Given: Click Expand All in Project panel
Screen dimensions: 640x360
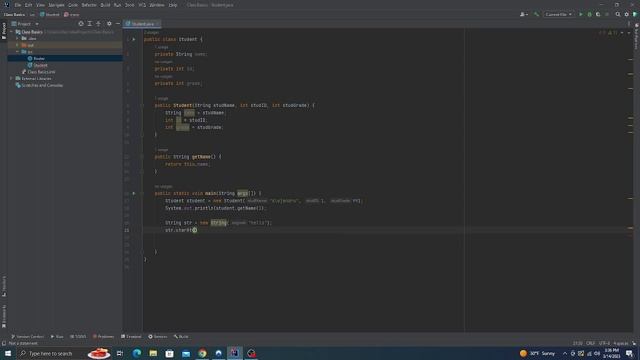Looking at the screenshot, I should coord(90,24).
